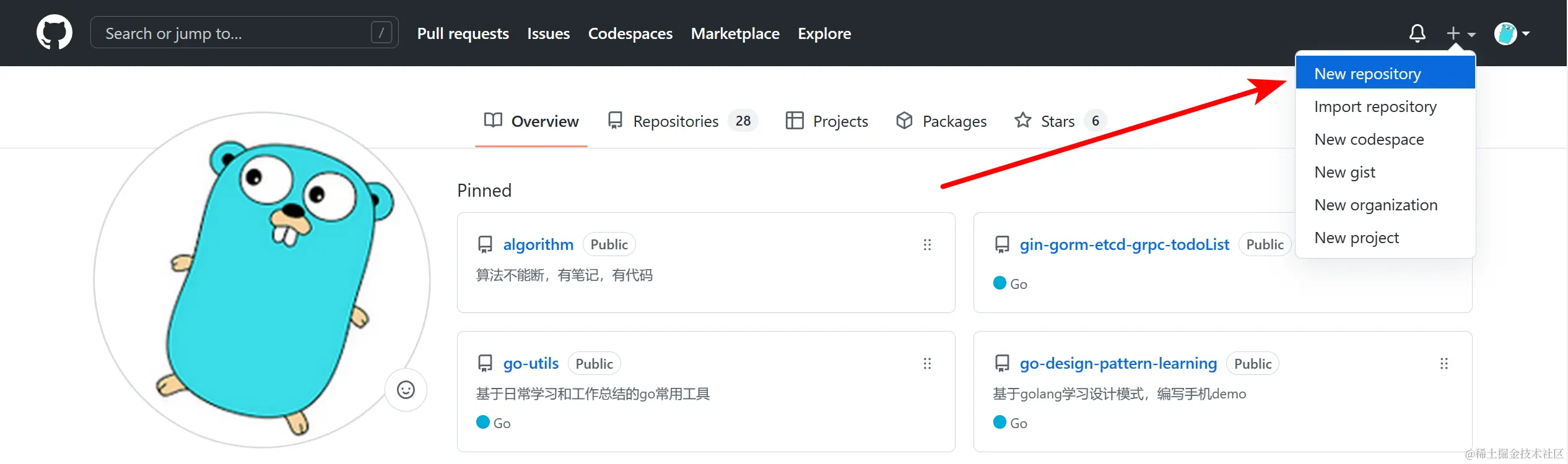Click the notifications bell icon
Viewport: 1568px width, 464px height.
coord(1417,33)
